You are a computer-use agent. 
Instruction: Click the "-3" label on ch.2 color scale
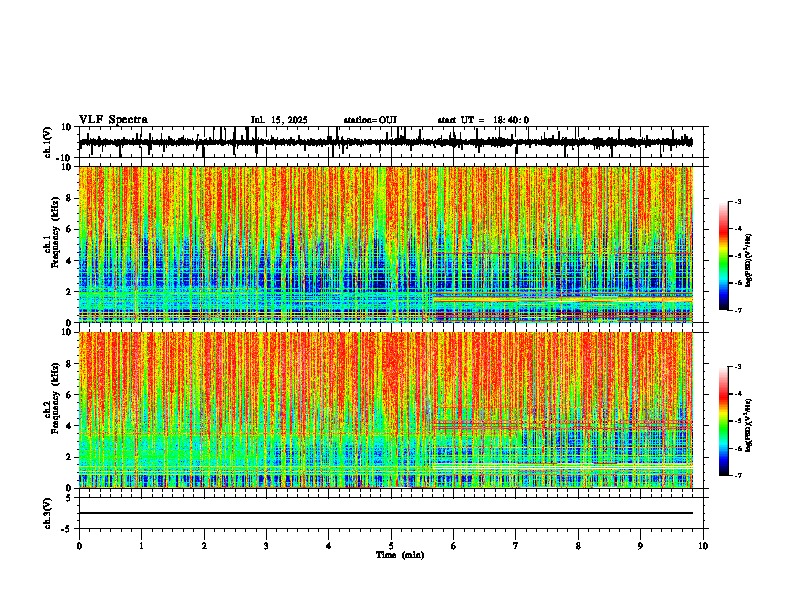737,367
